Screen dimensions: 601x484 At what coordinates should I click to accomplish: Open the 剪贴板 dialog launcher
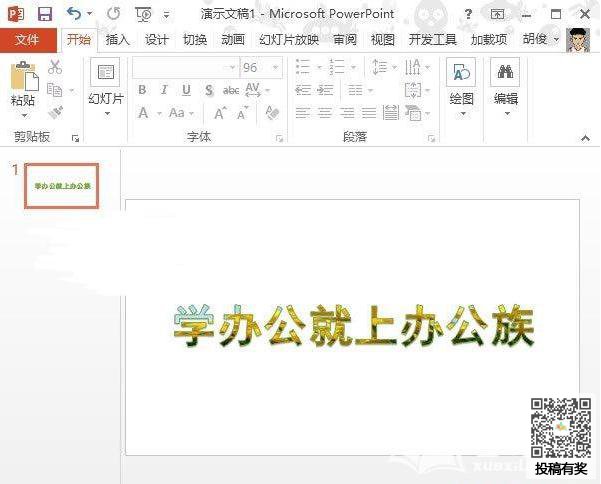76,138
